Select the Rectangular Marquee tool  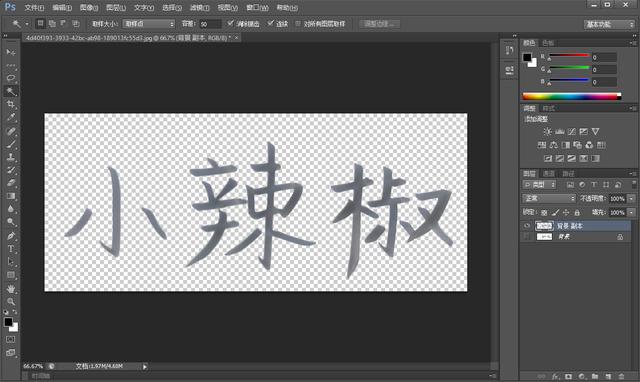point(11,65)
